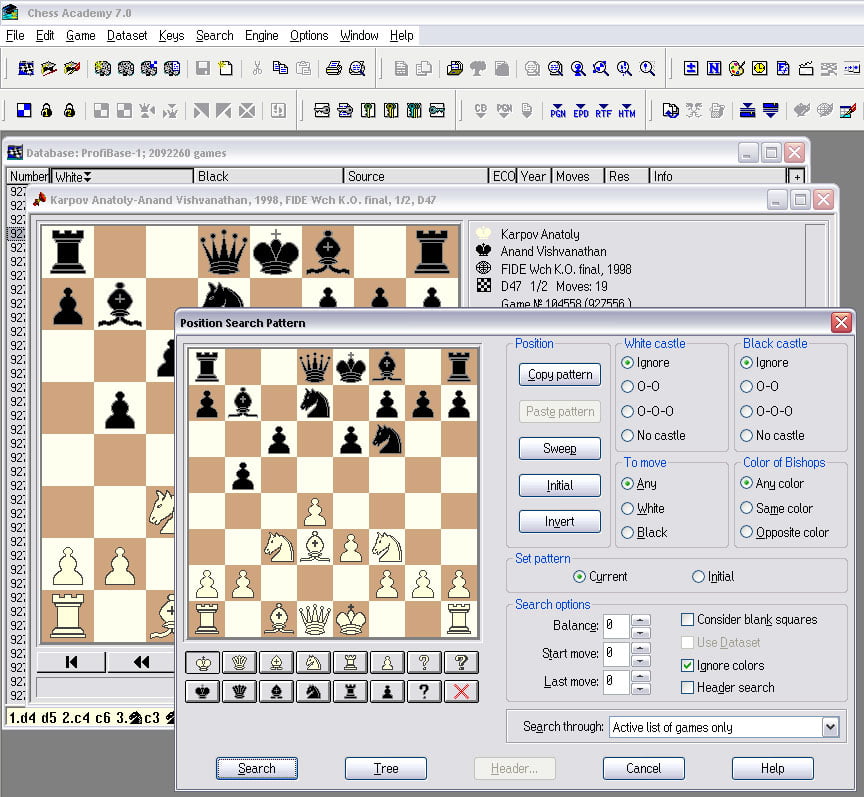
Task: Click the EPD toolbar icon
Action: pos(579,110)
